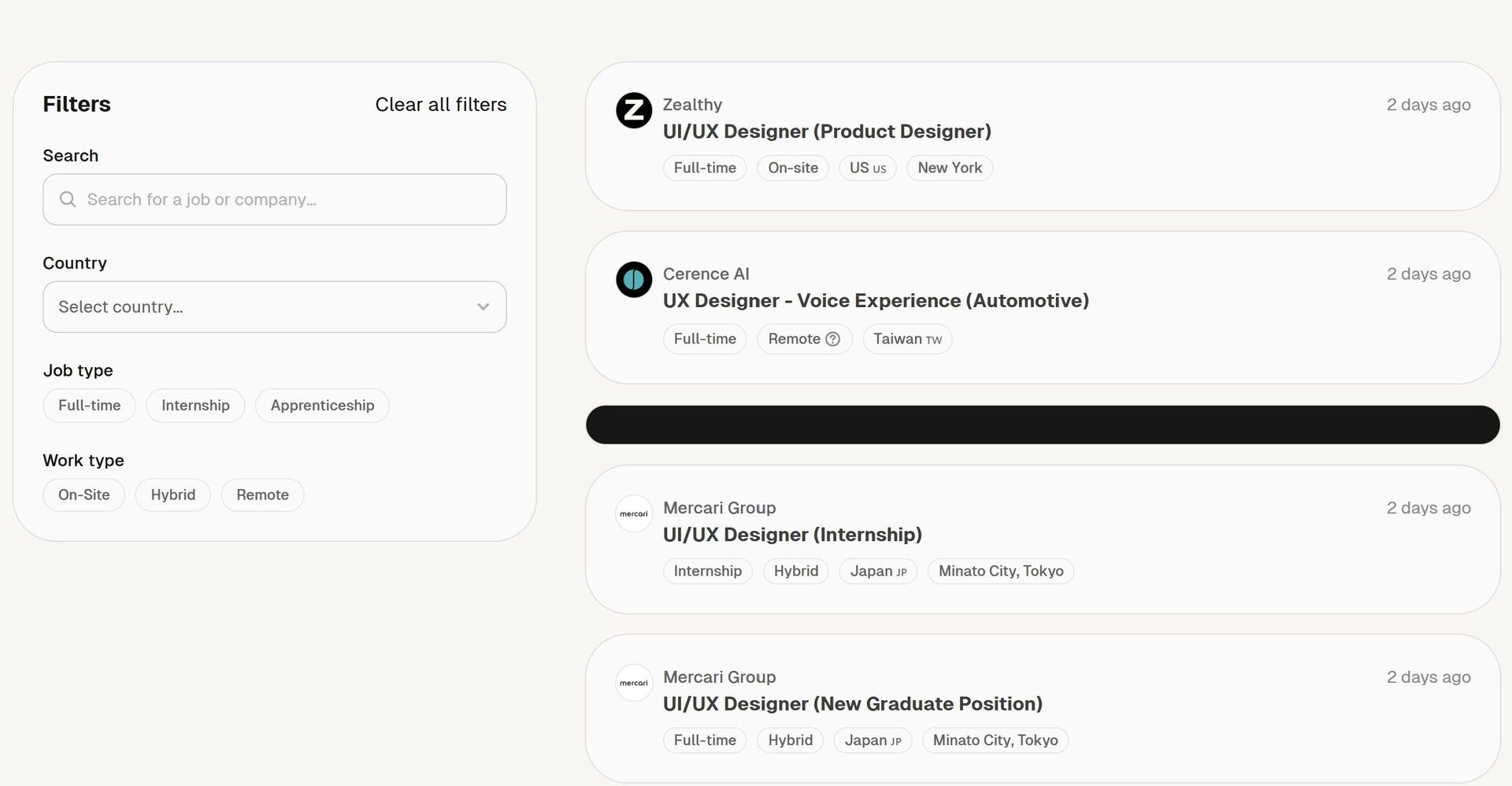Image resolution: width=1512 pixels, height=786 pixels.
Task: Click the Cerence AI logo icon
Action: pos(633,280)
